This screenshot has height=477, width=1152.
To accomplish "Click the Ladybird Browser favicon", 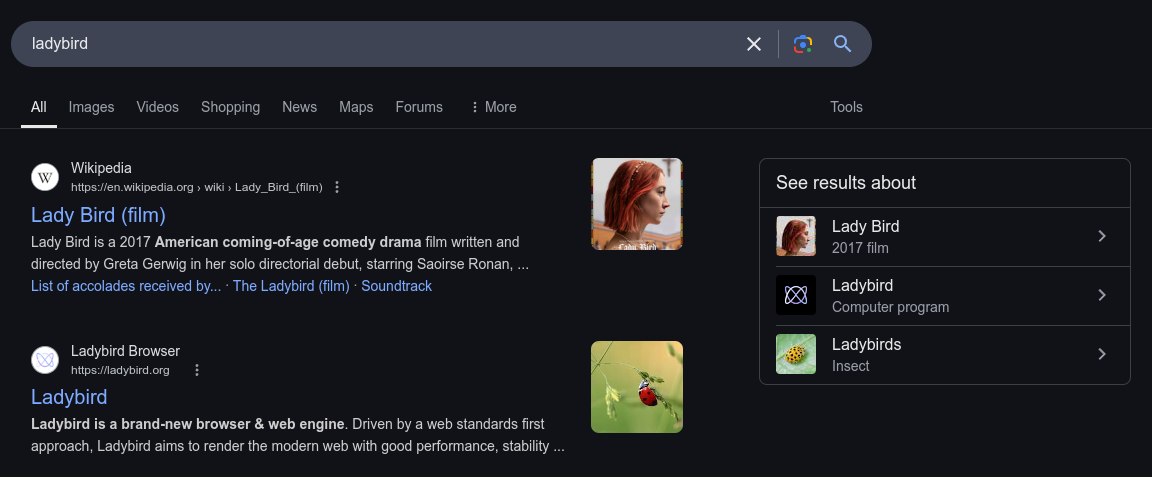I will 45,360.
